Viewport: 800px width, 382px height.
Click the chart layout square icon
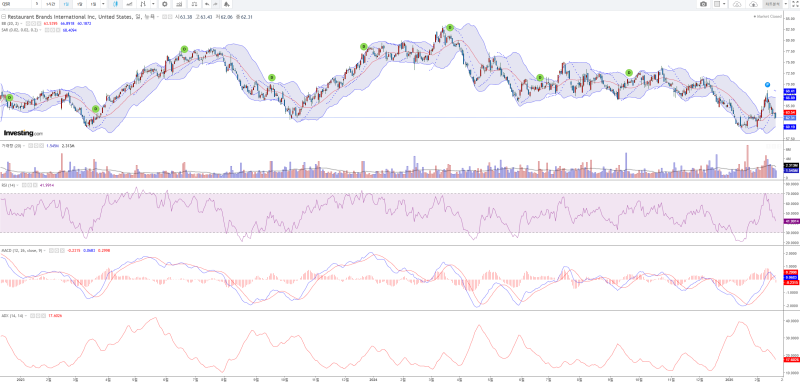point(717,4)
